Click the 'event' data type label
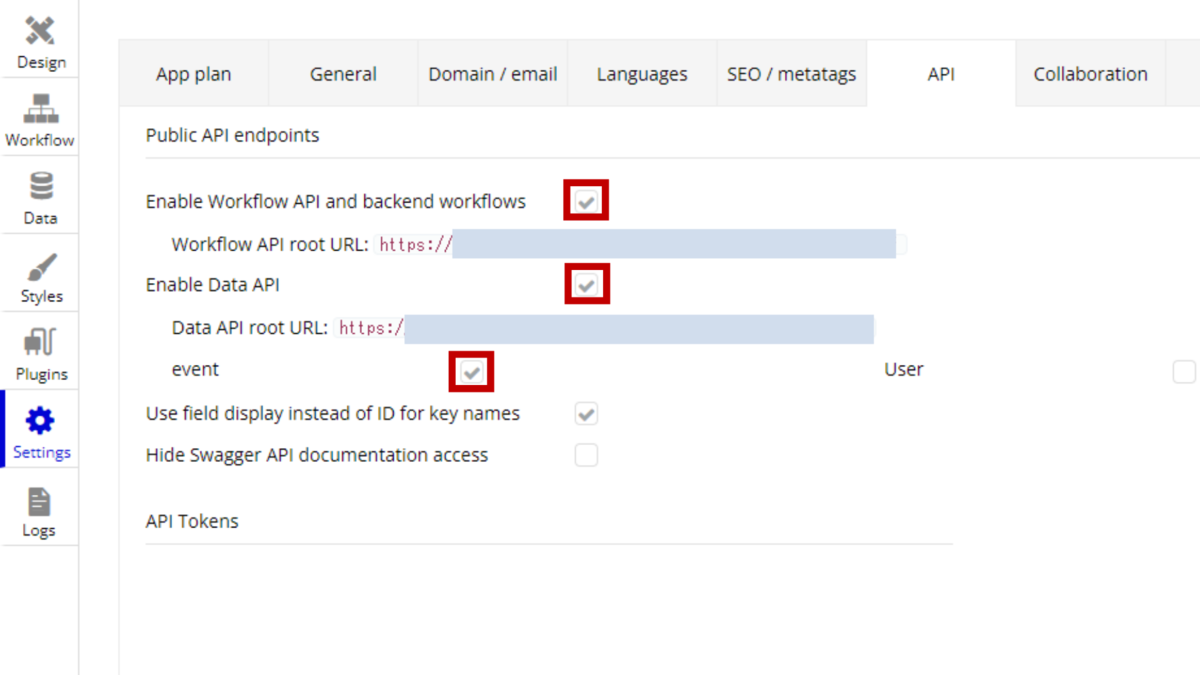Screen dimensions: 1200x675 click(x=195, y=370)
